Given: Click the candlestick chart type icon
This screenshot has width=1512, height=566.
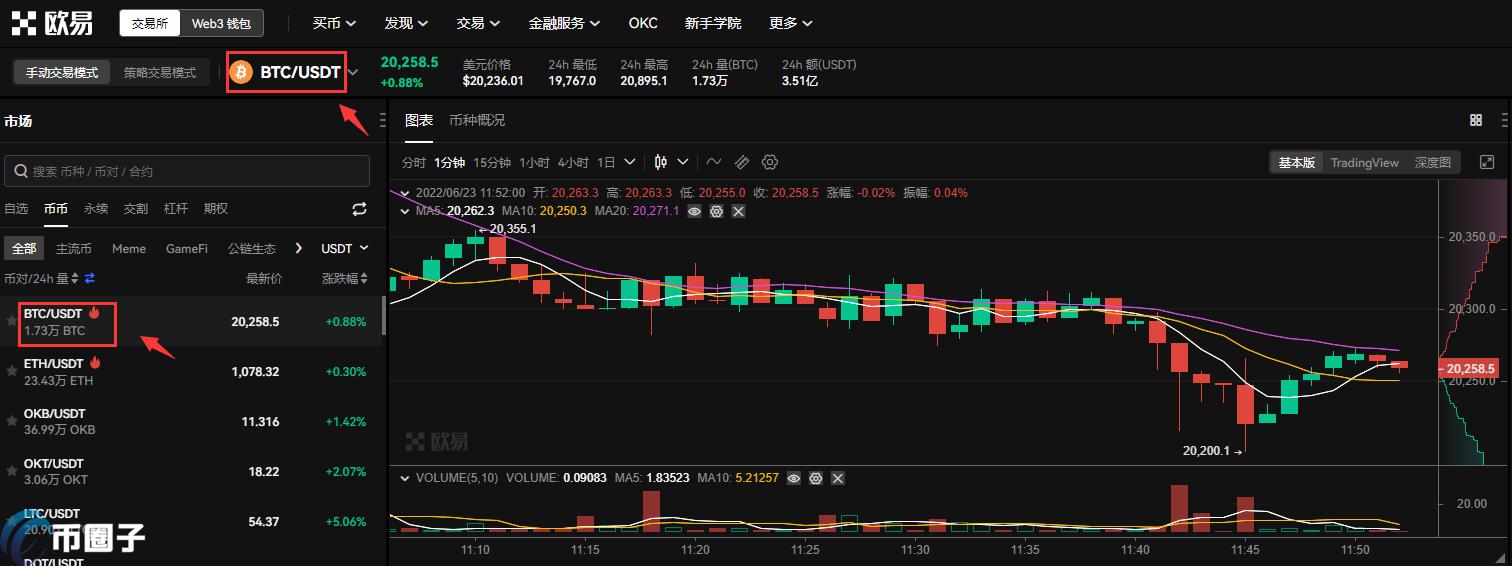Looking at the screenshot, I should pos(661,162).
